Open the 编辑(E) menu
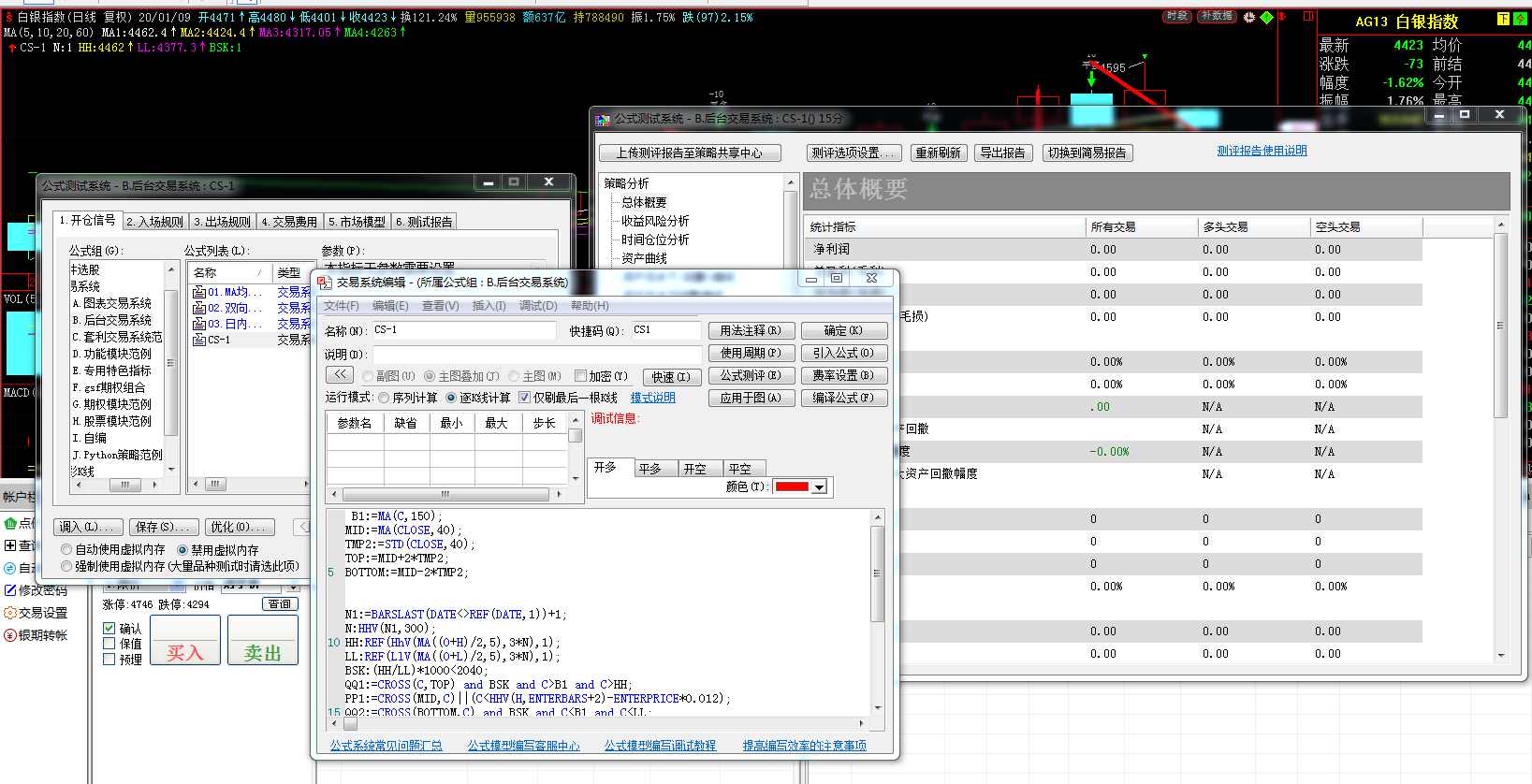This screenshot has width=1532, height=784. (x=390, y=306)
